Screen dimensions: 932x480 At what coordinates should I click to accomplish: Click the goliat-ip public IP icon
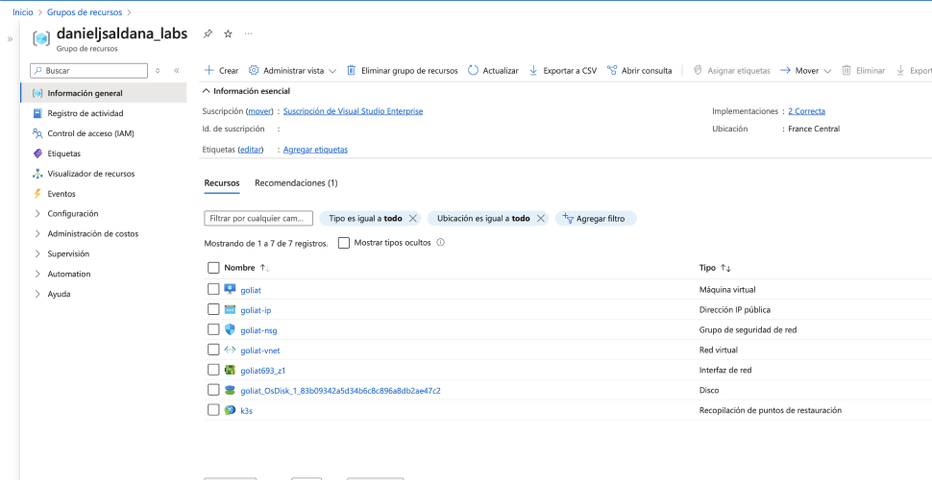(230, 310)
